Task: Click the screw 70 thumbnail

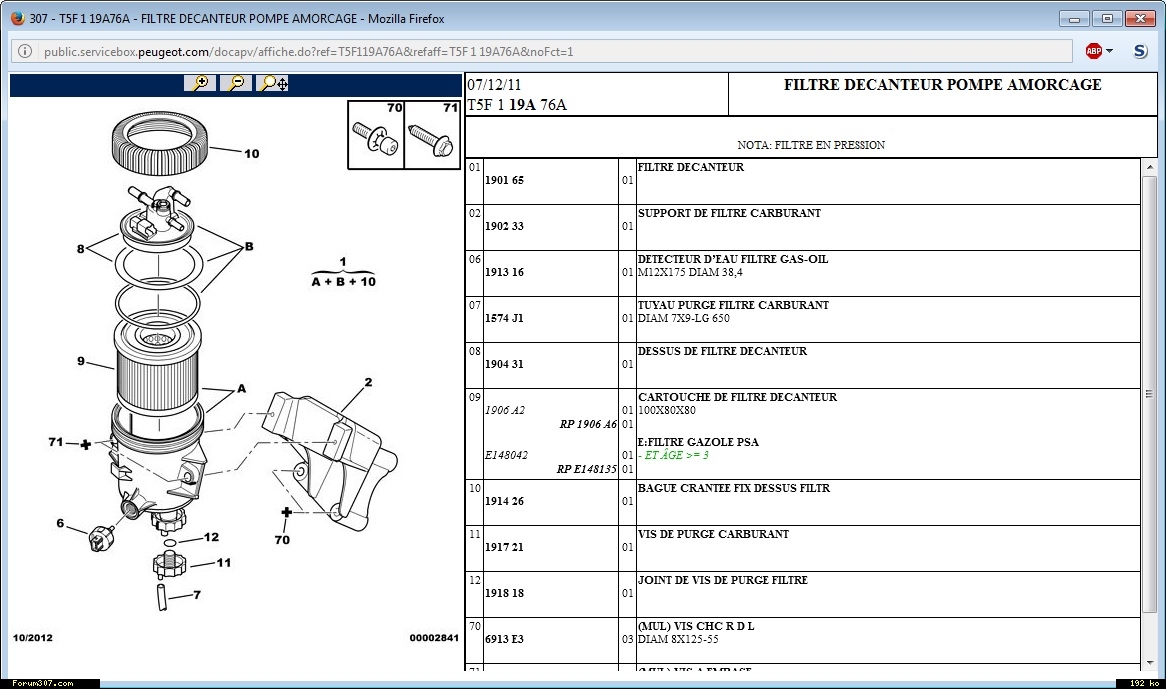Action: click(376, 136)
